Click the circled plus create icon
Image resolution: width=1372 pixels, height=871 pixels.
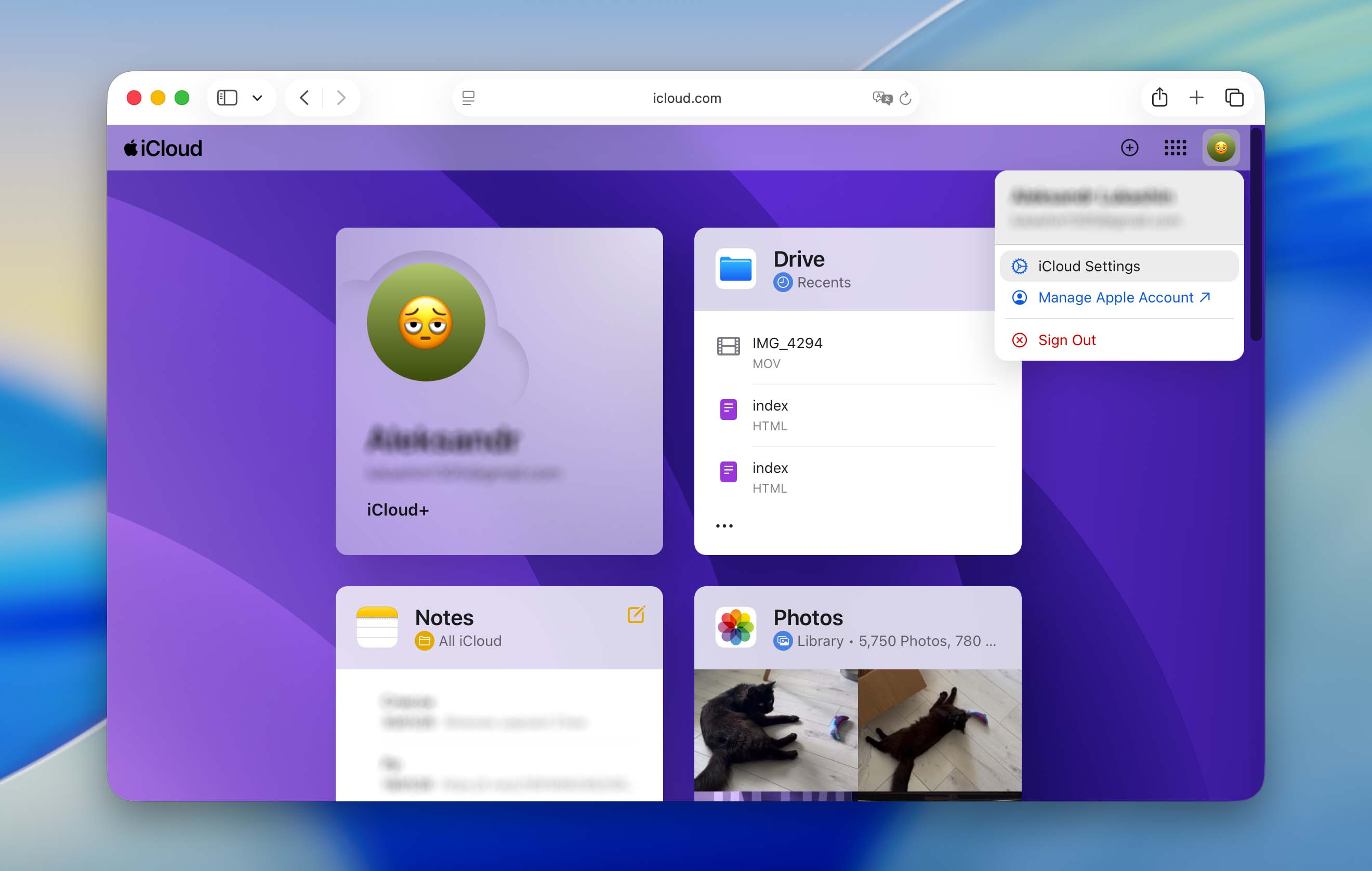click(1129, 148)
